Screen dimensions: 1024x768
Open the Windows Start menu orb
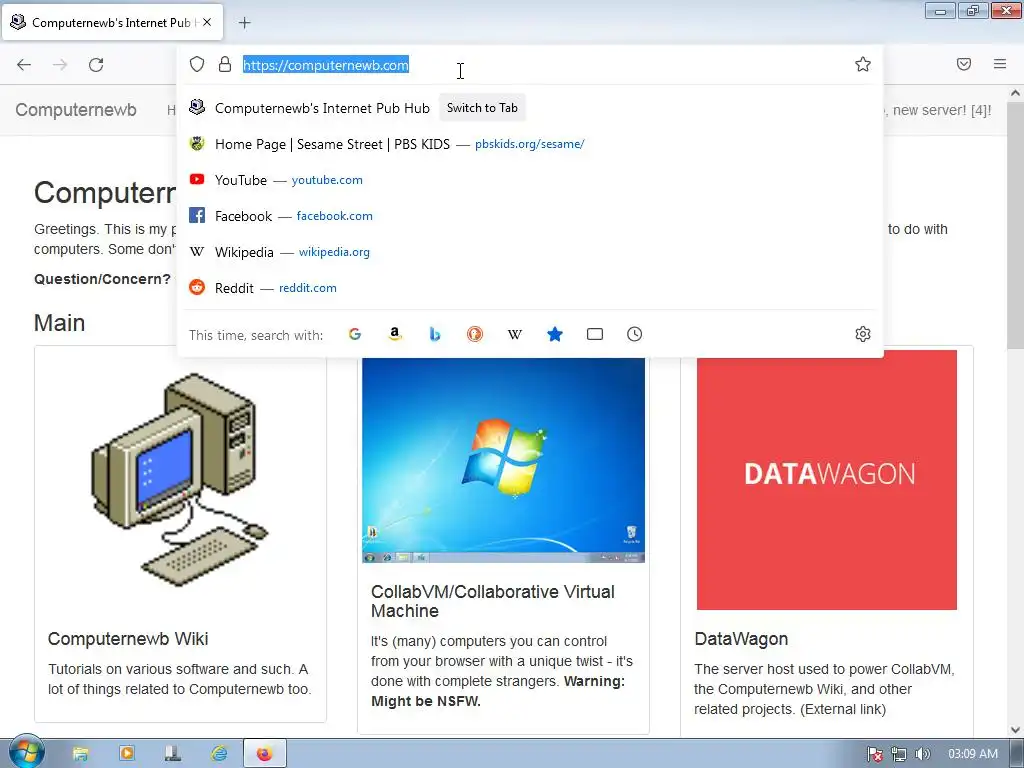(26, 752)
